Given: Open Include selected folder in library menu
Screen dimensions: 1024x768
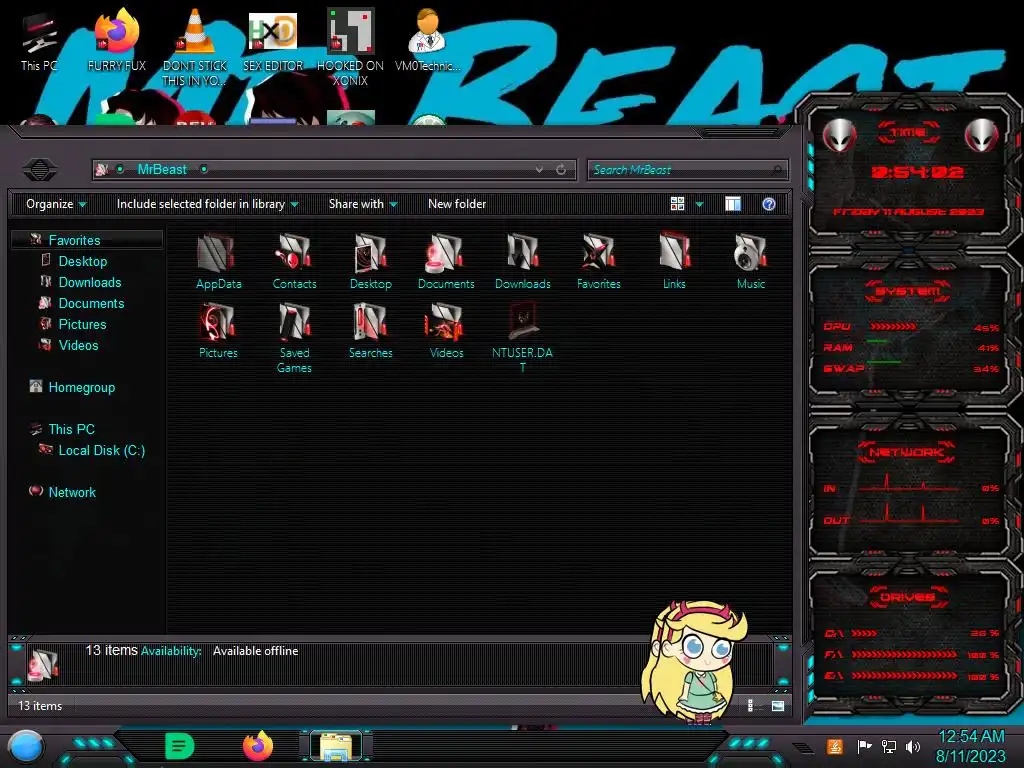Looking at the screenshot, I should click(x=207, y=204).
